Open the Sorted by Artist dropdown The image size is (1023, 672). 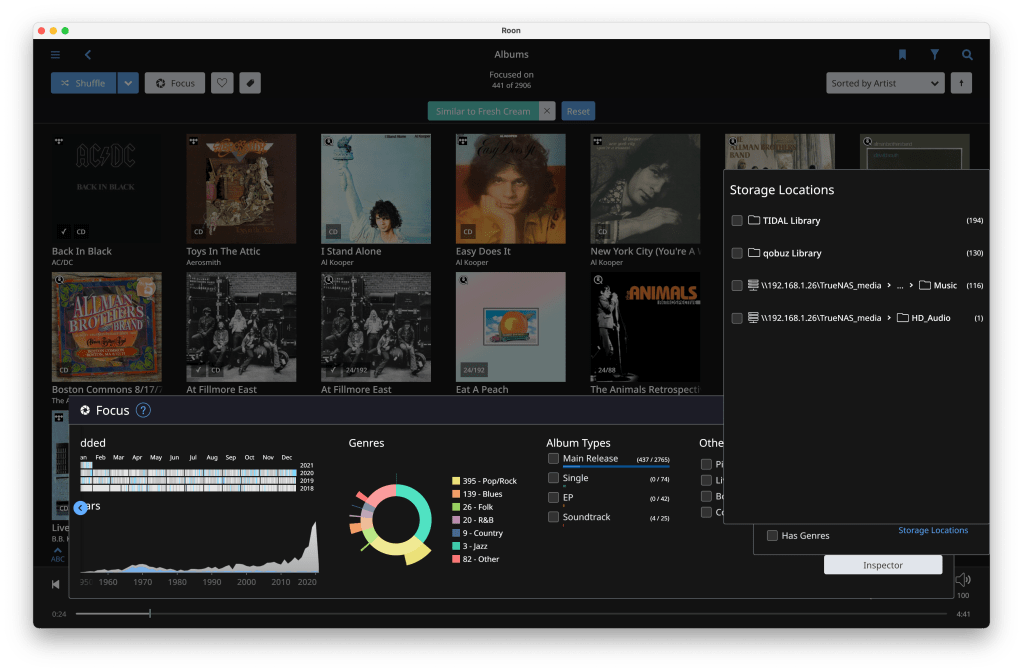pyautogui.click(x=885, y=84)
